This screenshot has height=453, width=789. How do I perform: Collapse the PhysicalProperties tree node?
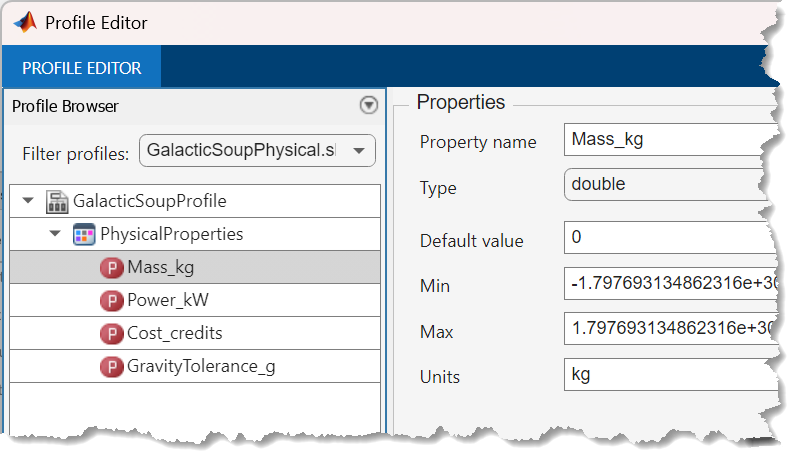point(55,234)
